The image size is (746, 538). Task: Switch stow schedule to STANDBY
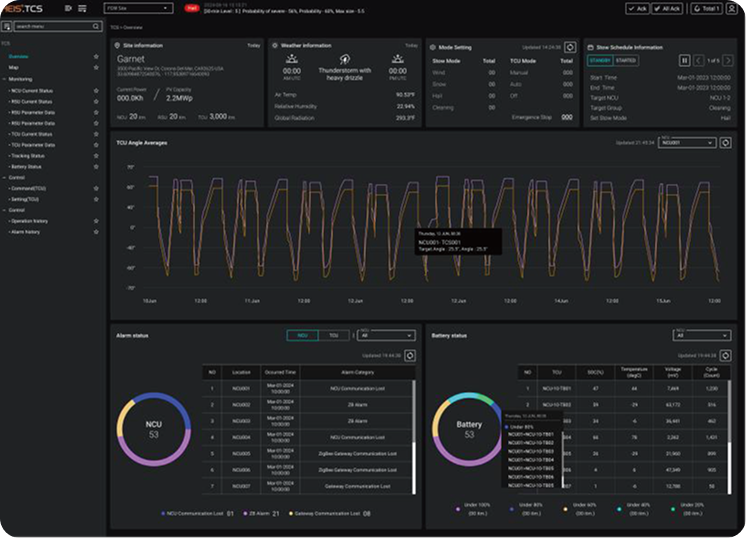(600, 60)
